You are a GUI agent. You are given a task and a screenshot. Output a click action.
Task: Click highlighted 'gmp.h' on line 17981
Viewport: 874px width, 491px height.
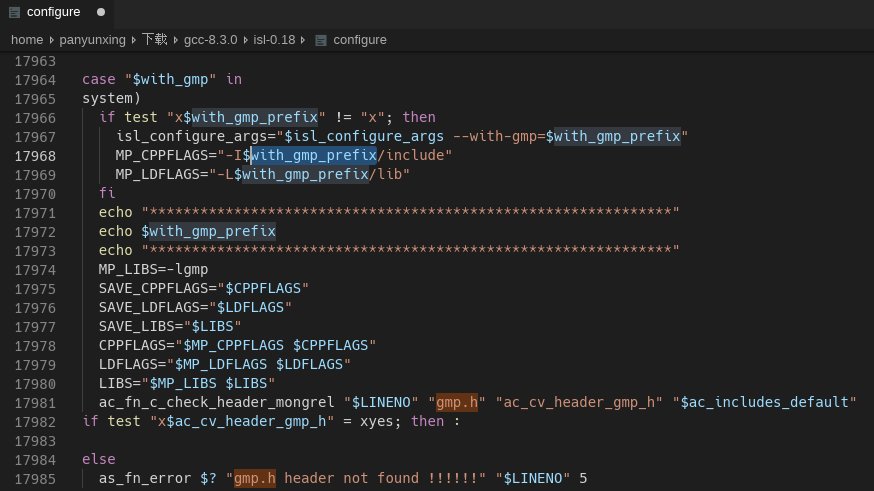coord(457,402)
